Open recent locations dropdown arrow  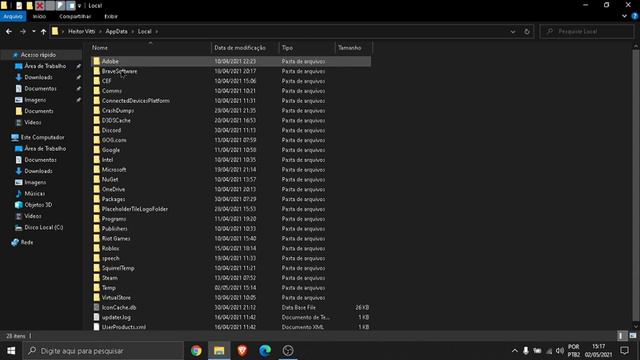point(33,31)
